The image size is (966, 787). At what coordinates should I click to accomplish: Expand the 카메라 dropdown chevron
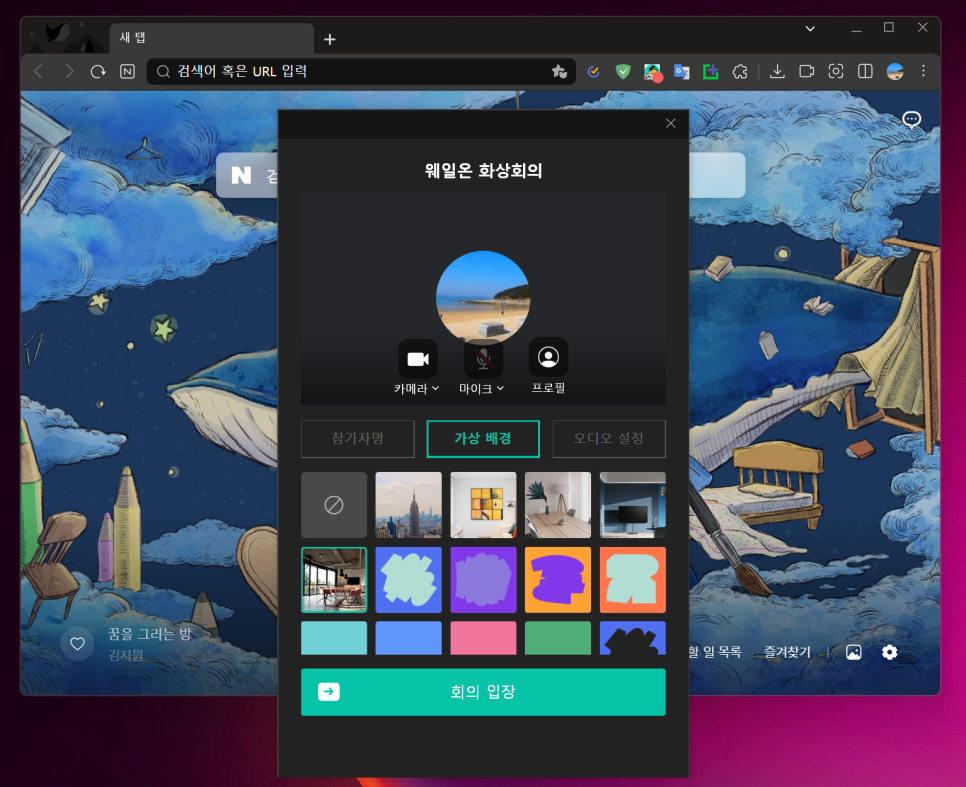436,388
